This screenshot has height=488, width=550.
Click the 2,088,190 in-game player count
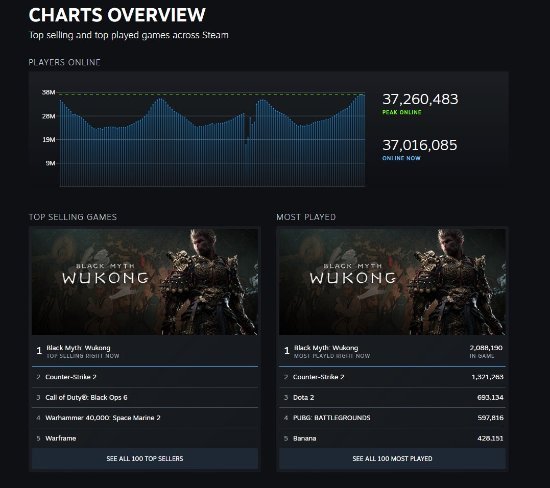coord(486,348)
